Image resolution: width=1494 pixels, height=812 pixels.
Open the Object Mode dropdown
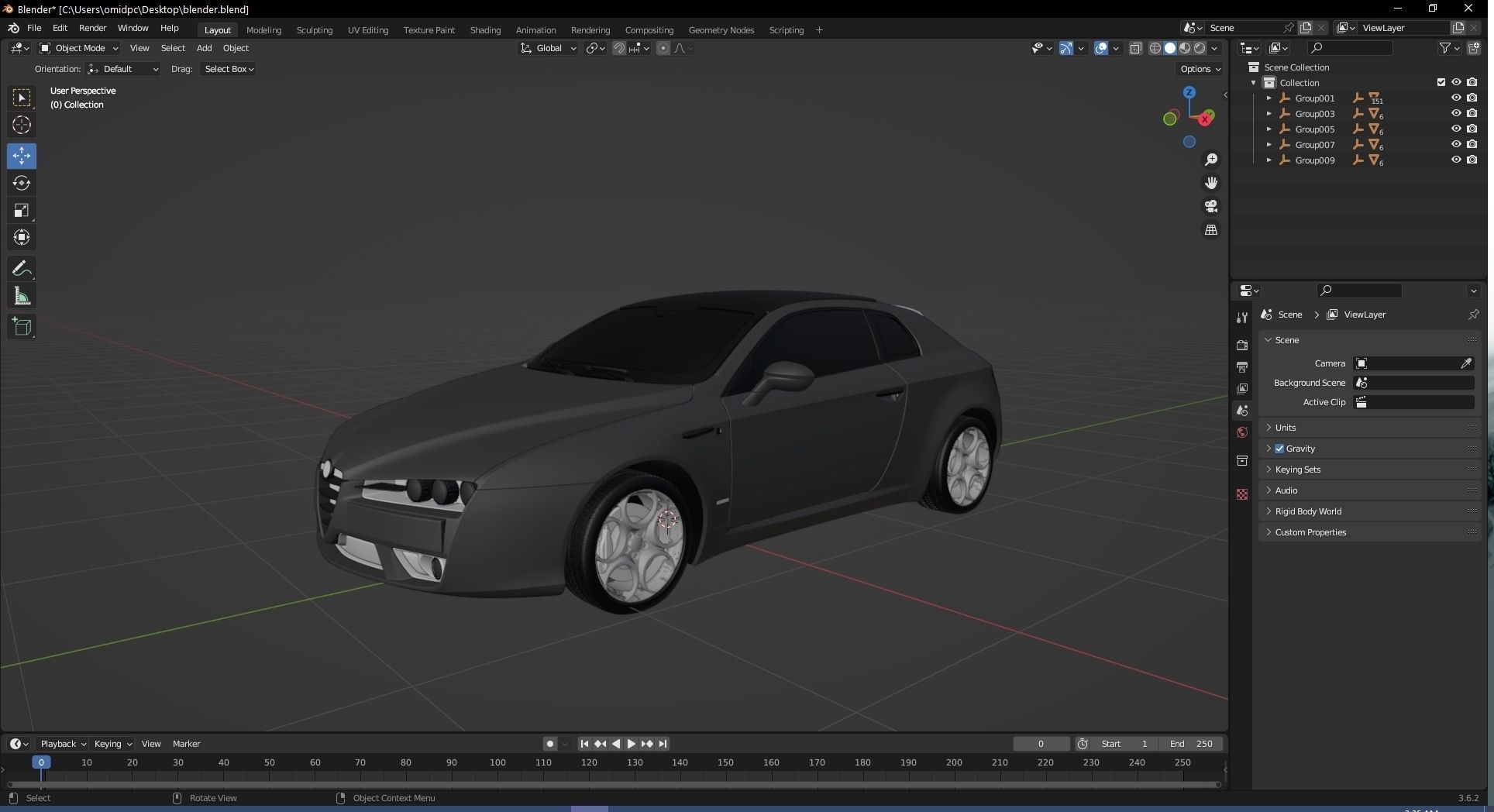[78, 48]
